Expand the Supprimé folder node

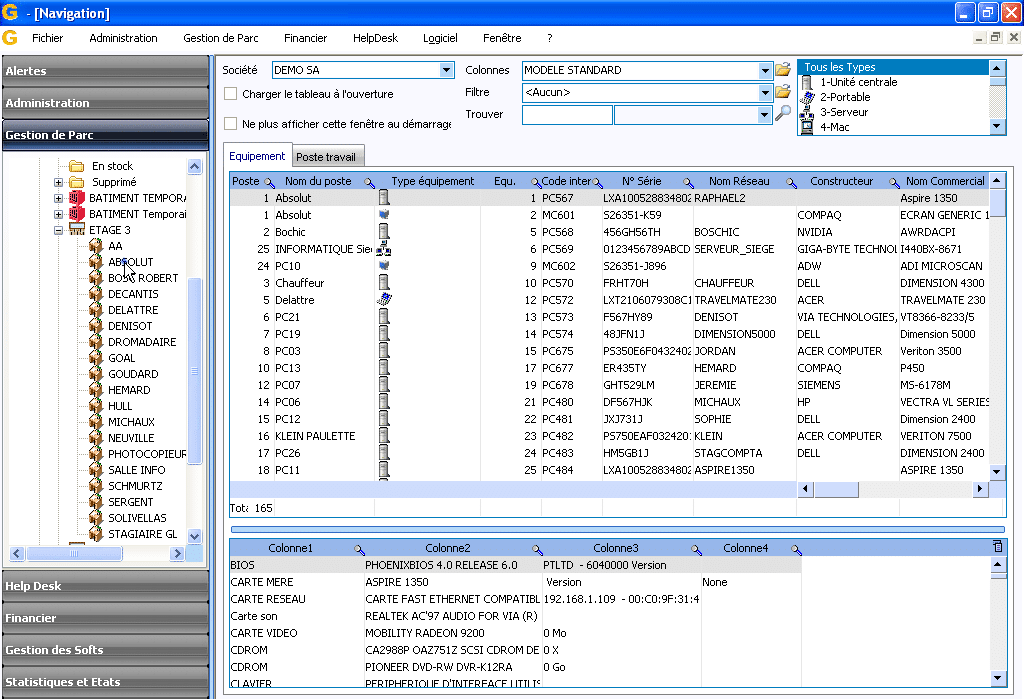(58, 183)
